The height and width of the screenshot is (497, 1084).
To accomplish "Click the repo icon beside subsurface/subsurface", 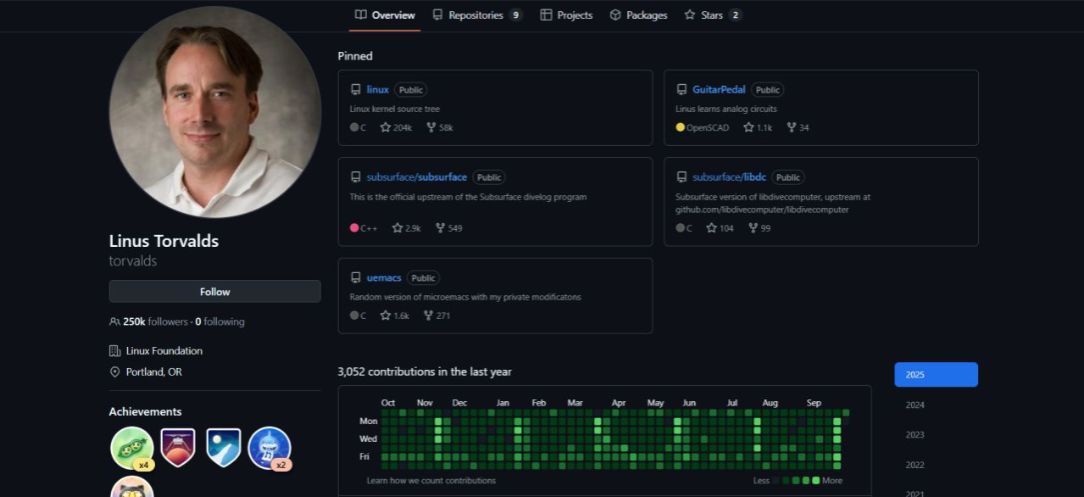I will click(x=355, y=178).
